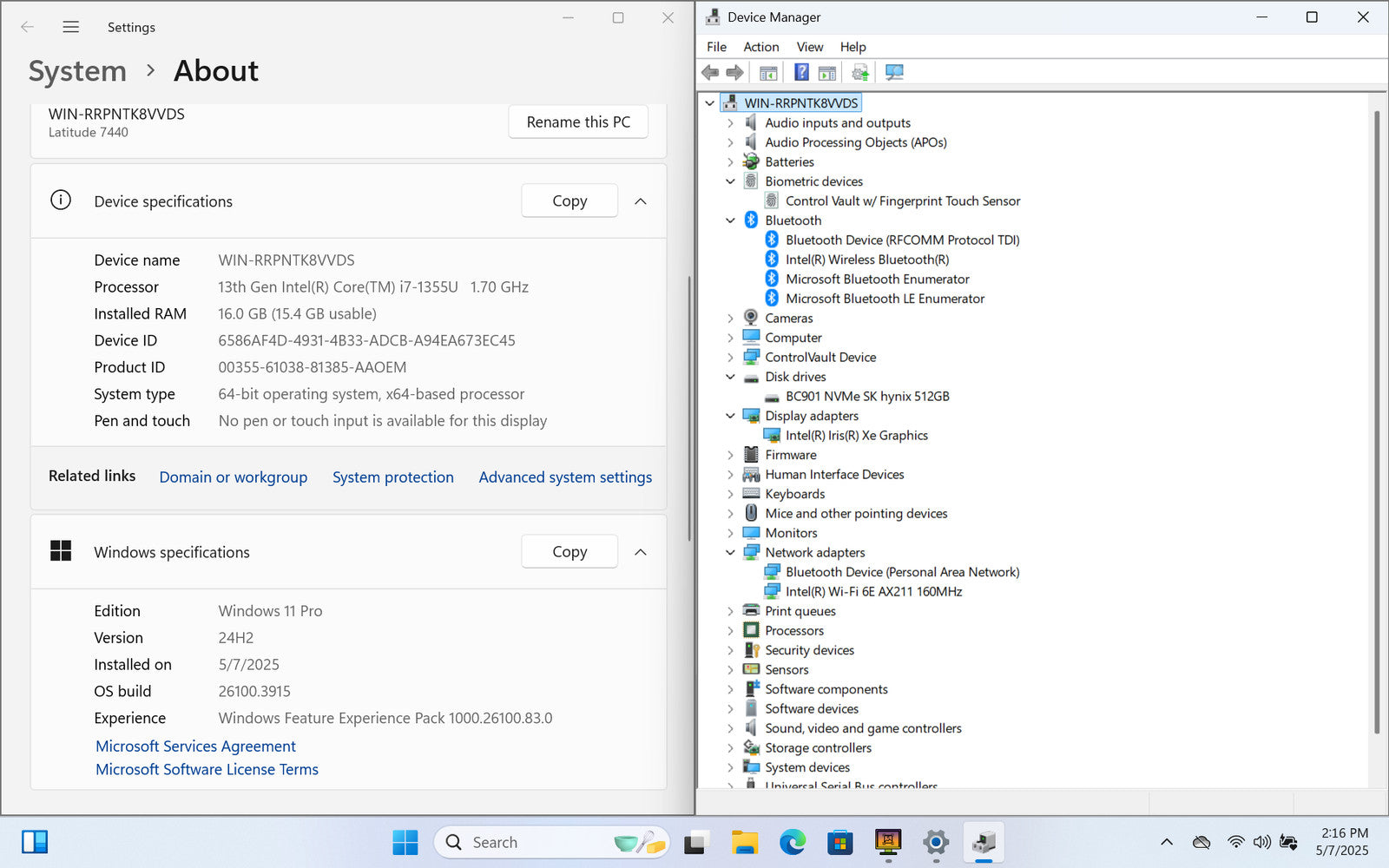Select the Sound, video and game controllers category
1389x868 pixels.
(863, 728)
